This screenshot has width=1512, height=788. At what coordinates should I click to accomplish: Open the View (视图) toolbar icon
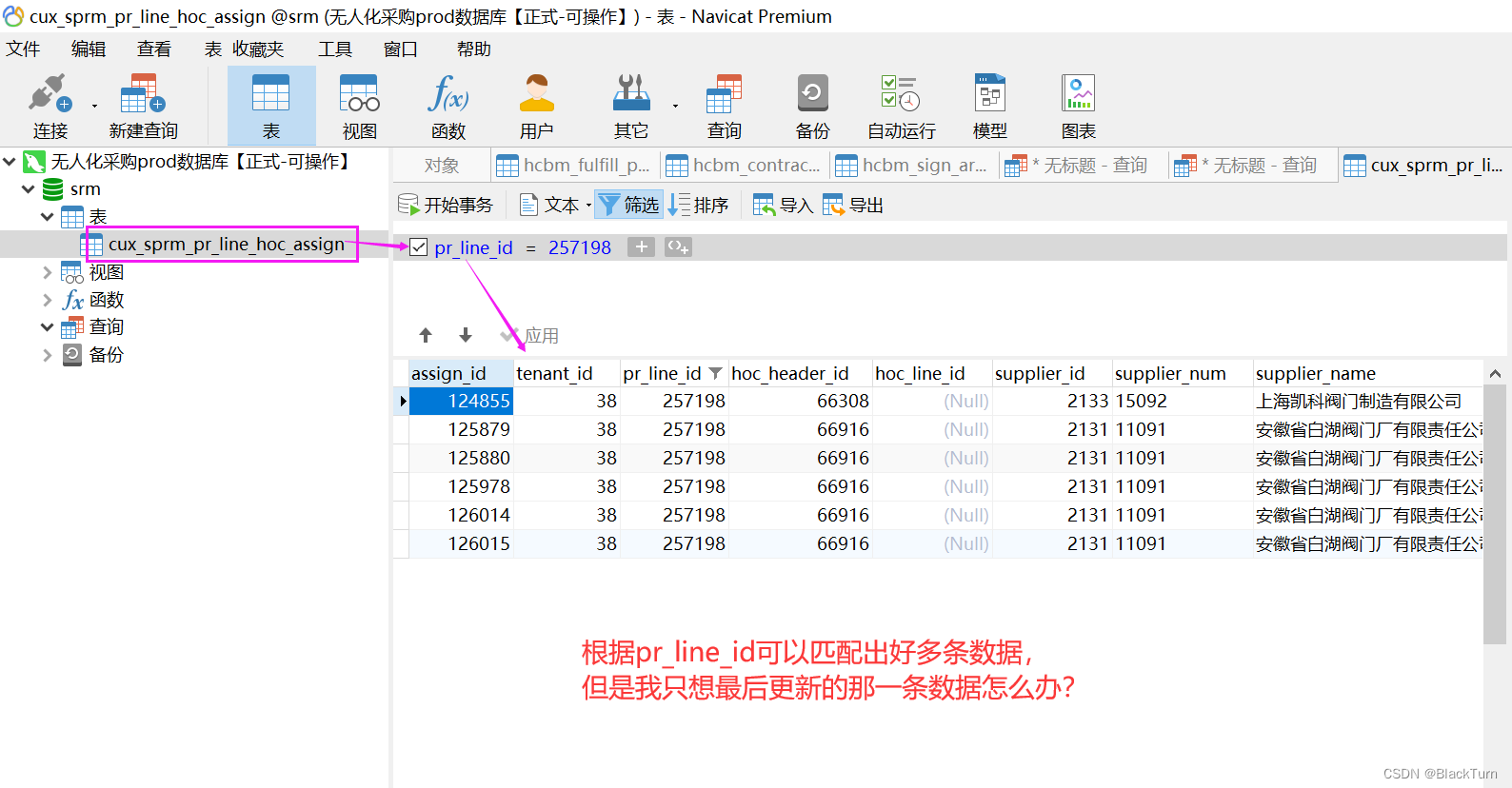pos(359,93)
